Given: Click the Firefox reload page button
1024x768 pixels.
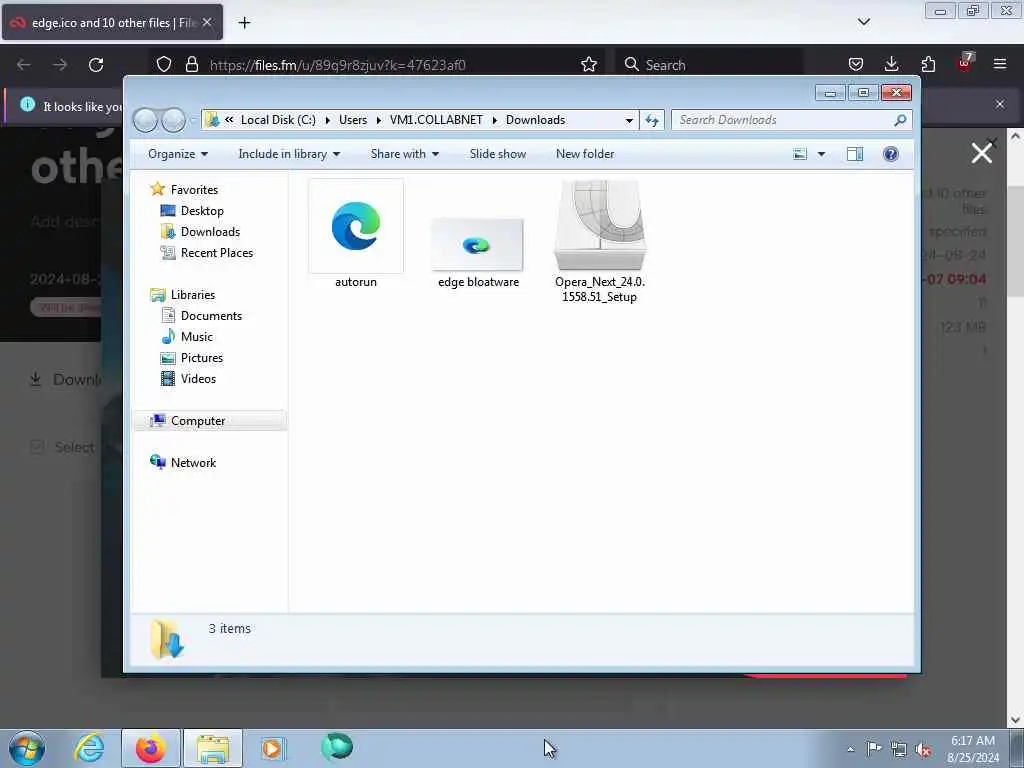Looking at the screenshot, I should 96,65.
